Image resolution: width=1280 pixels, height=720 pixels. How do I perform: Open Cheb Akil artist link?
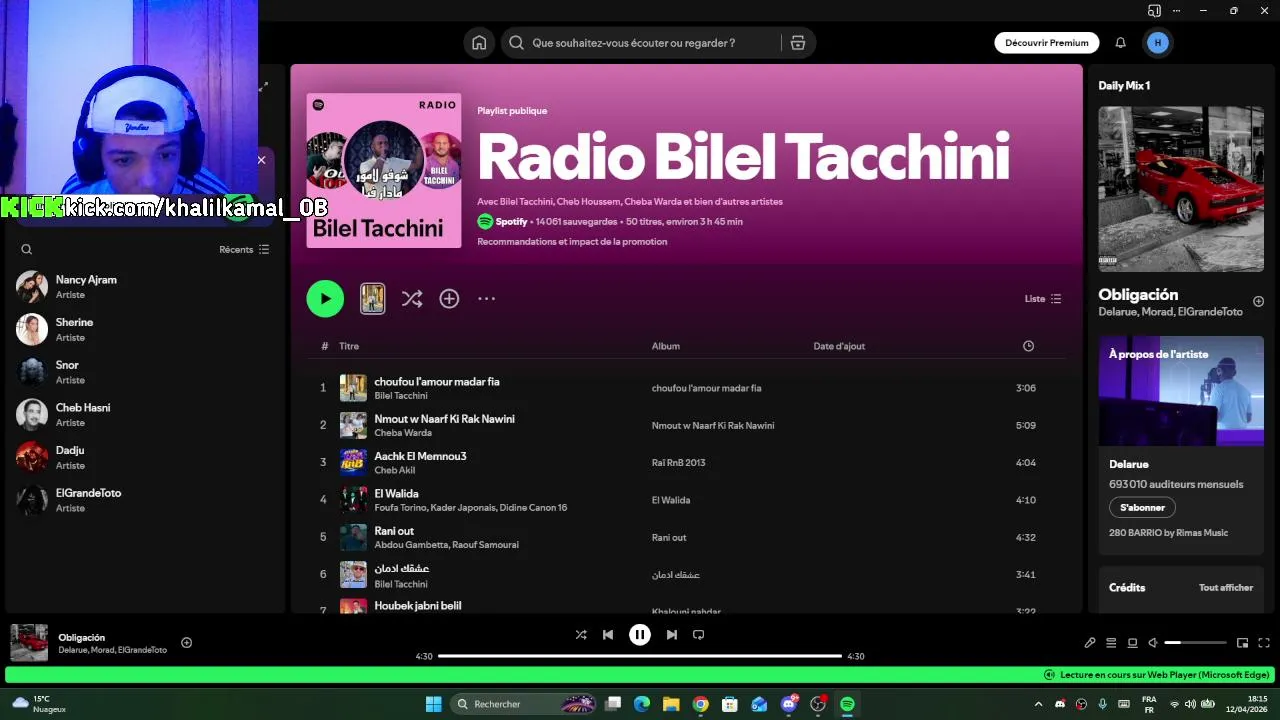click(x=394, y=470)
